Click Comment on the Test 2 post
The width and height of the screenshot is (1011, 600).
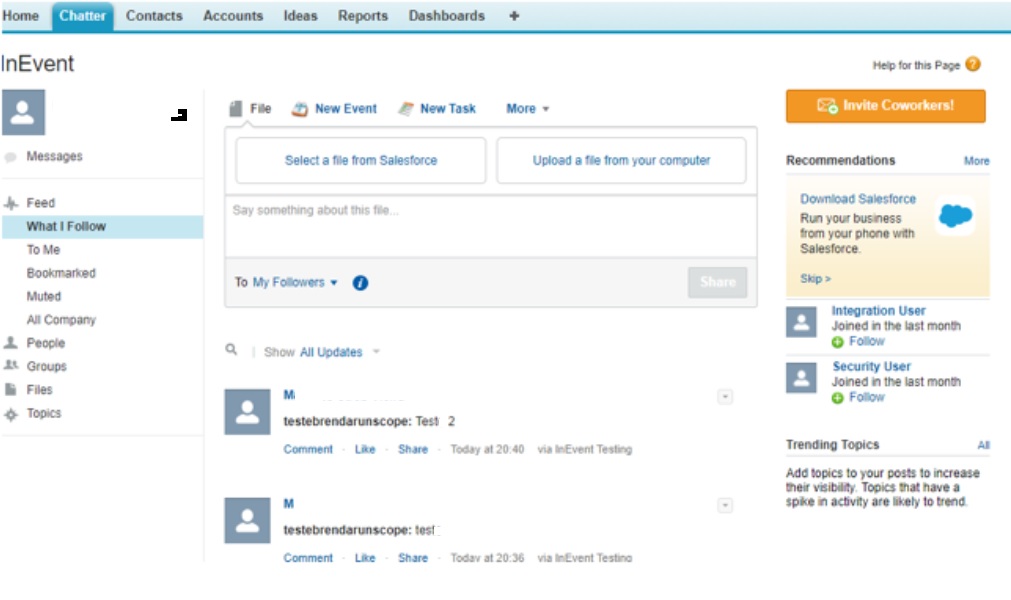click(x=308, y=449)
